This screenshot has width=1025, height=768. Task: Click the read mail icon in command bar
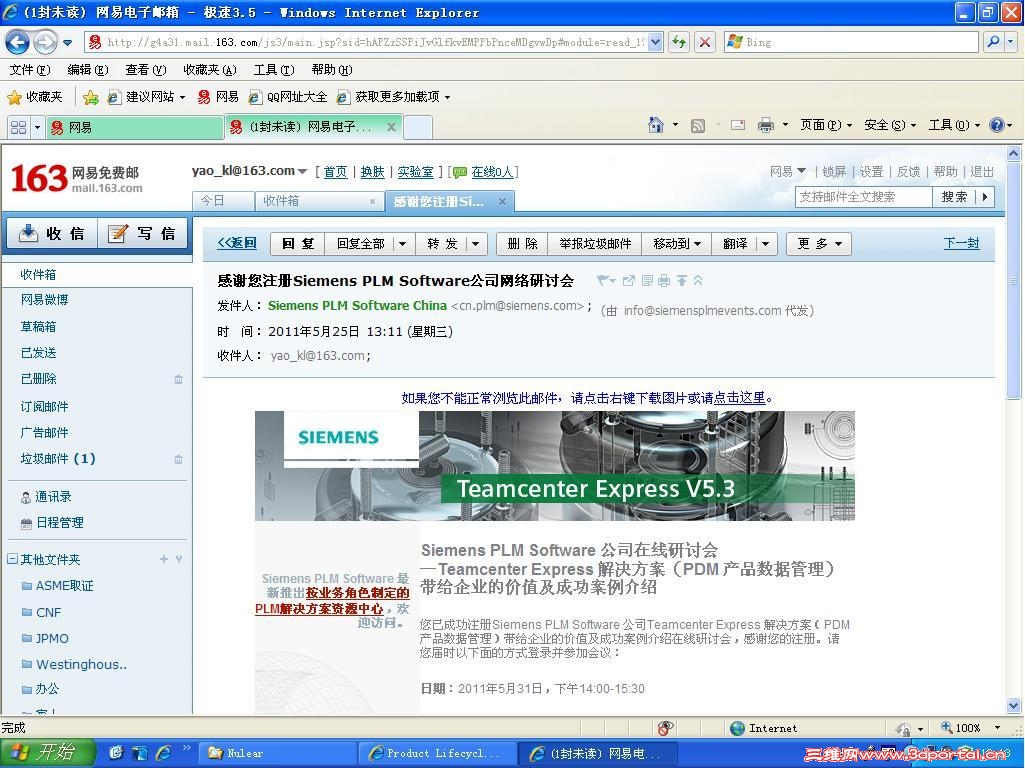point(738,125)
